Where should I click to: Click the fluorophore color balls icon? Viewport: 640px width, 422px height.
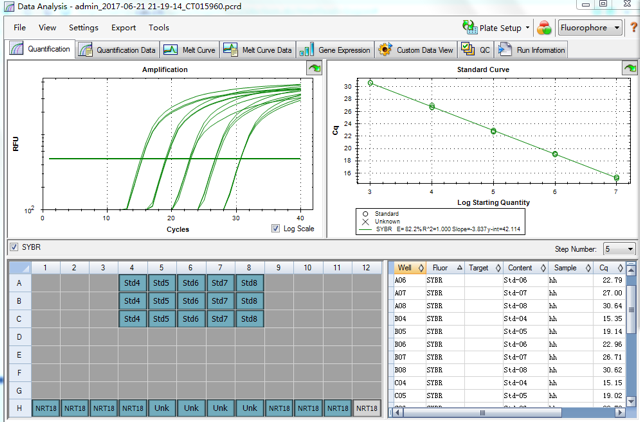coord(544,28)
